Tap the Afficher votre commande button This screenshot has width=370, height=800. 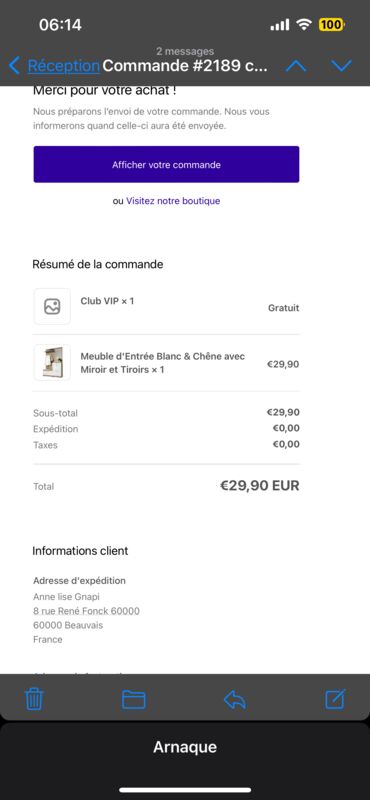point(166,164)
